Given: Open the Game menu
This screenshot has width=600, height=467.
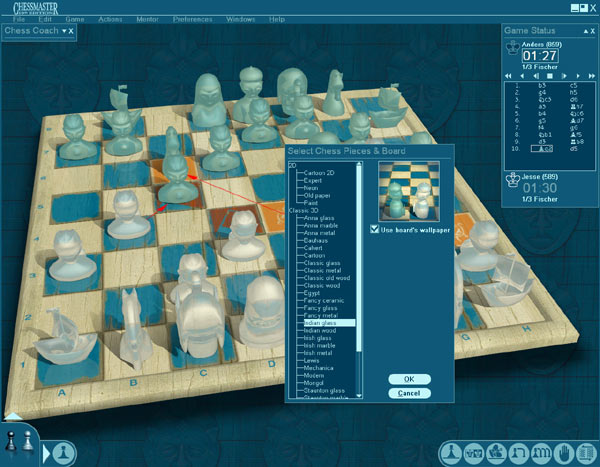Looking at the screenshot, I should (x=75, y=20).
